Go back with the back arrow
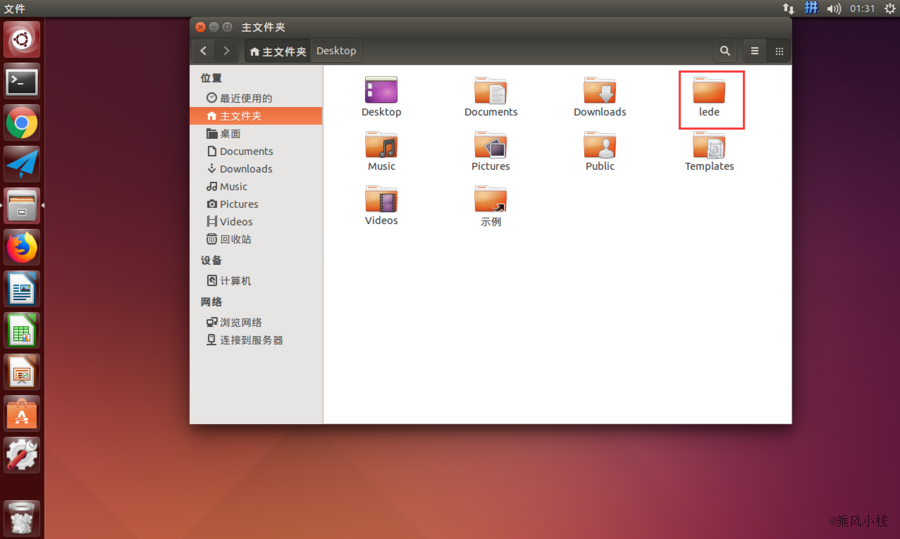The image size is (900, 539). tap(204, 51)
